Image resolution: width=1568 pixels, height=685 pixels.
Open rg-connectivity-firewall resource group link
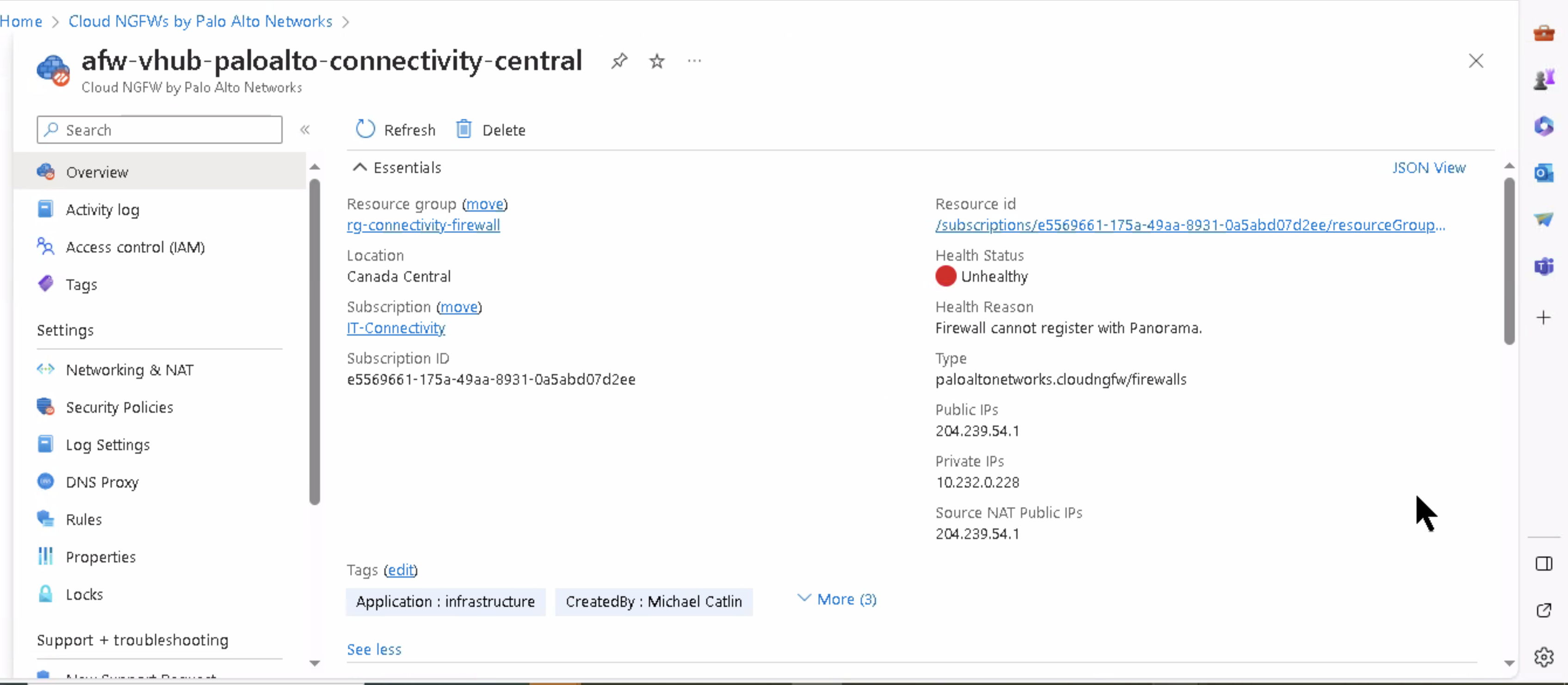coord(423,225)
